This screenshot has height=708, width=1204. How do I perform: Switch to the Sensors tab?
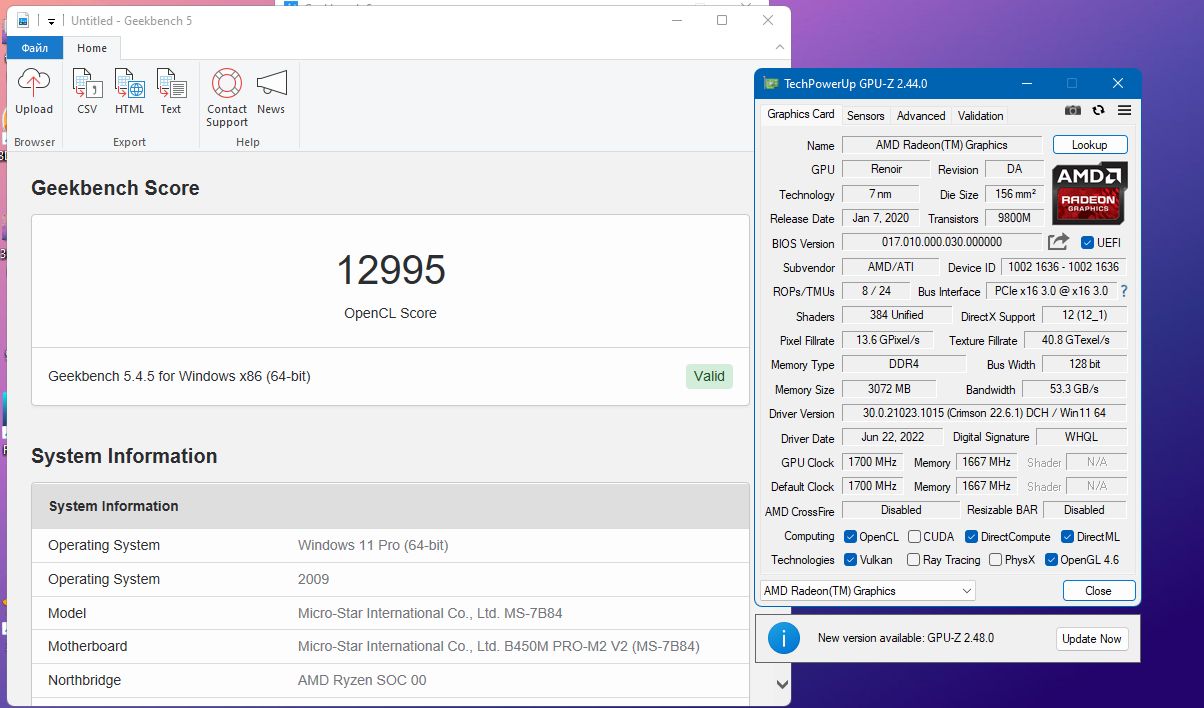(866, 116)
